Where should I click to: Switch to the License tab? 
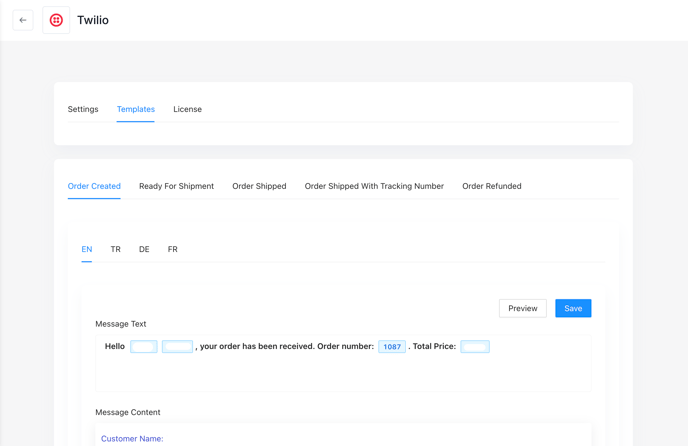(x=187, y=109)
